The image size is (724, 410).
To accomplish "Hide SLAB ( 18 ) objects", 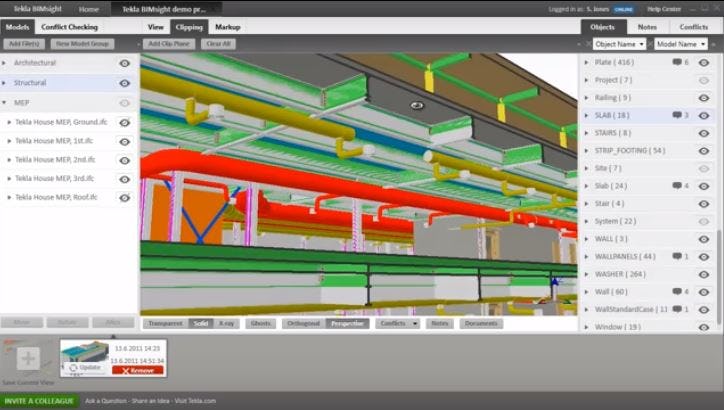I will coord(704,115).
